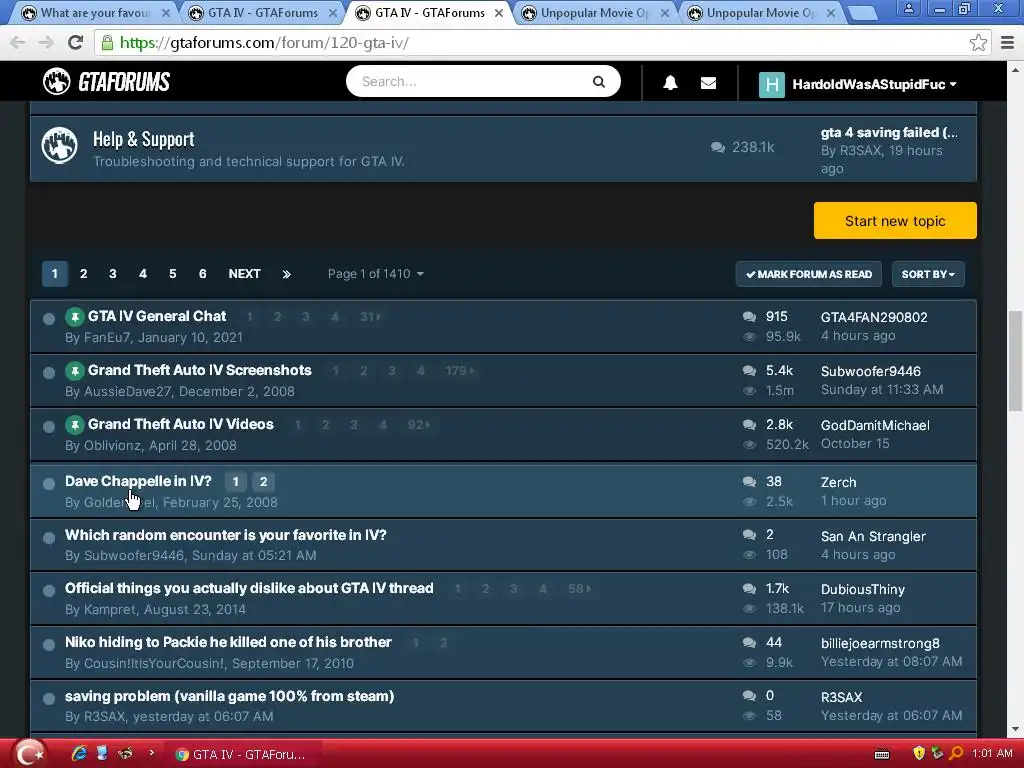
Task: Bookmark page with star icon
Action: pyautogui.click(x=978, y=43)
